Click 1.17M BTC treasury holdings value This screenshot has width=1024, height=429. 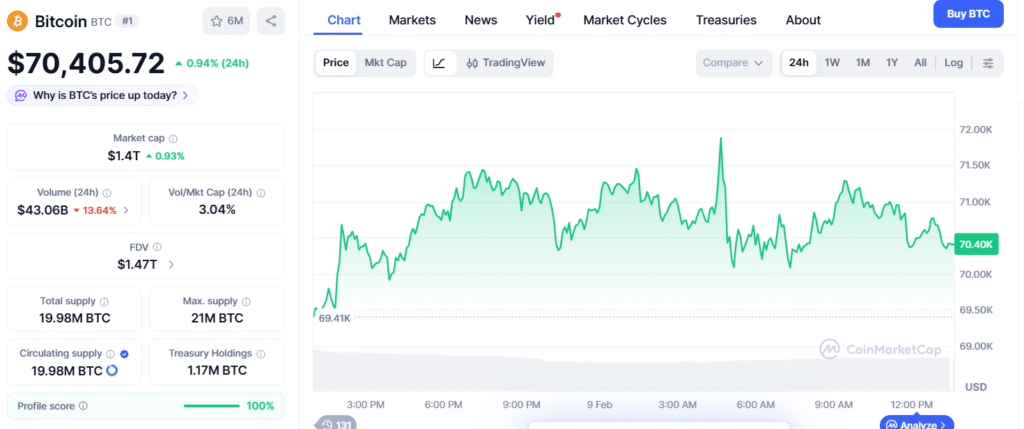(217, 371)
